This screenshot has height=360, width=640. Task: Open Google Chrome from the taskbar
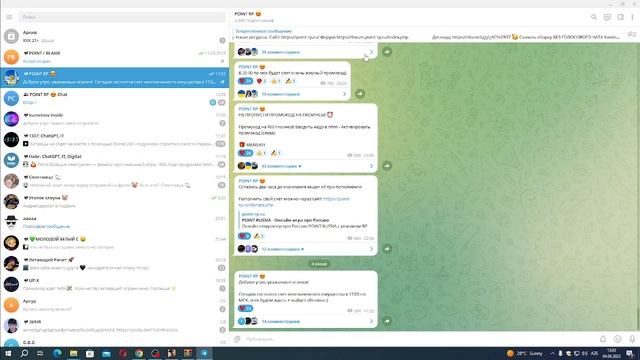139,353
